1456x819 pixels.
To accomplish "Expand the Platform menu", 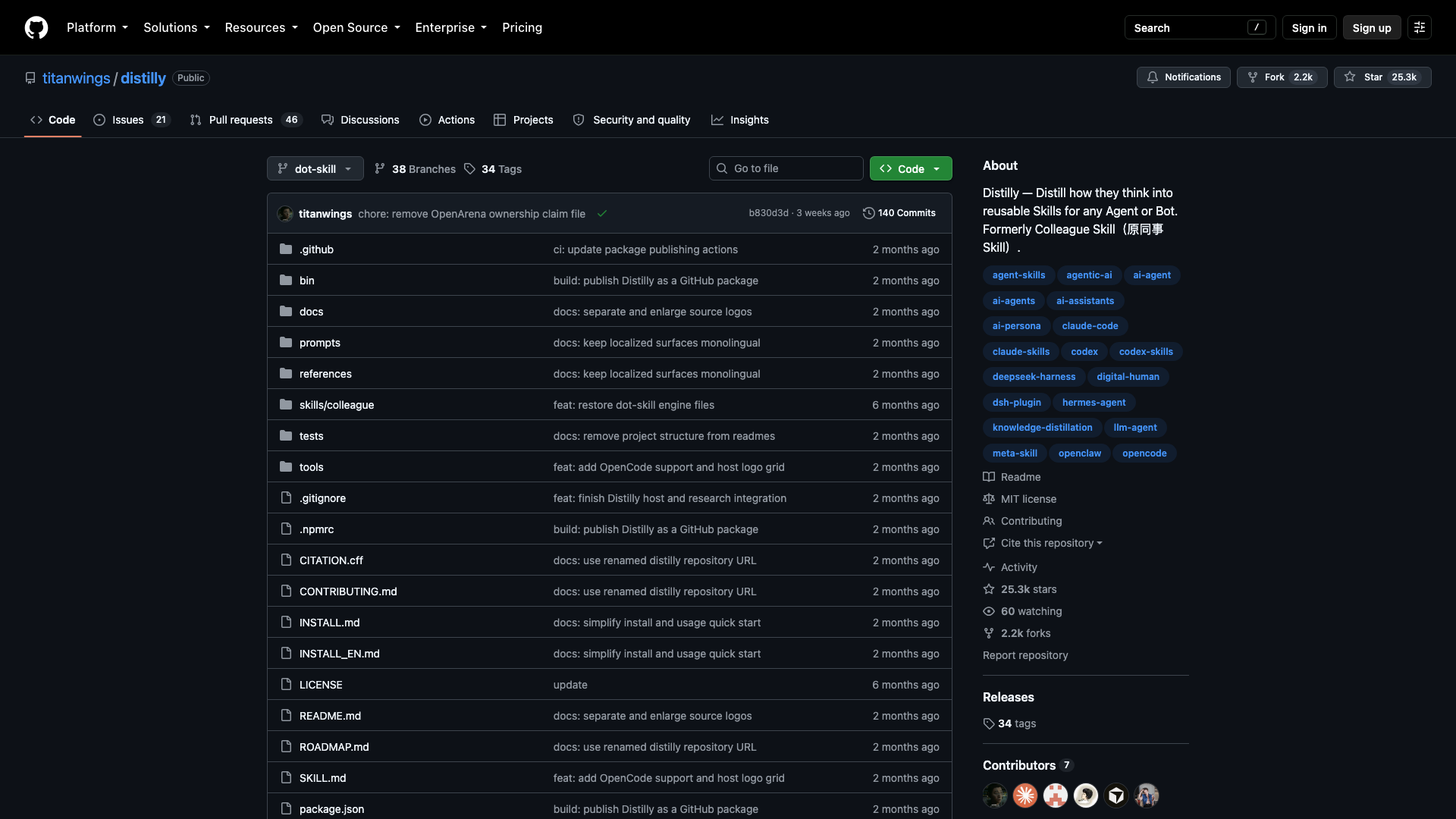I will tap(97, 27).
